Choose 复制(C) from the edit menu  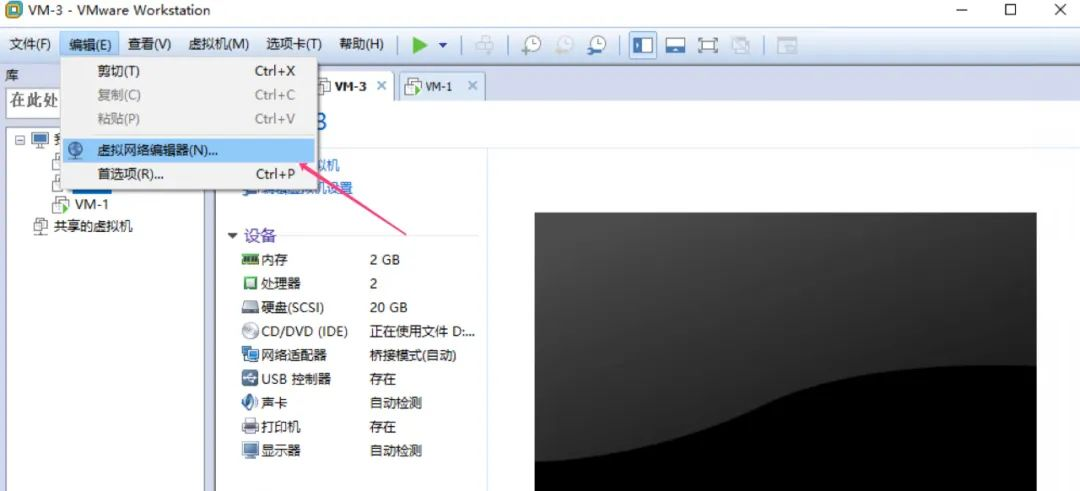(x=189, y=95)
